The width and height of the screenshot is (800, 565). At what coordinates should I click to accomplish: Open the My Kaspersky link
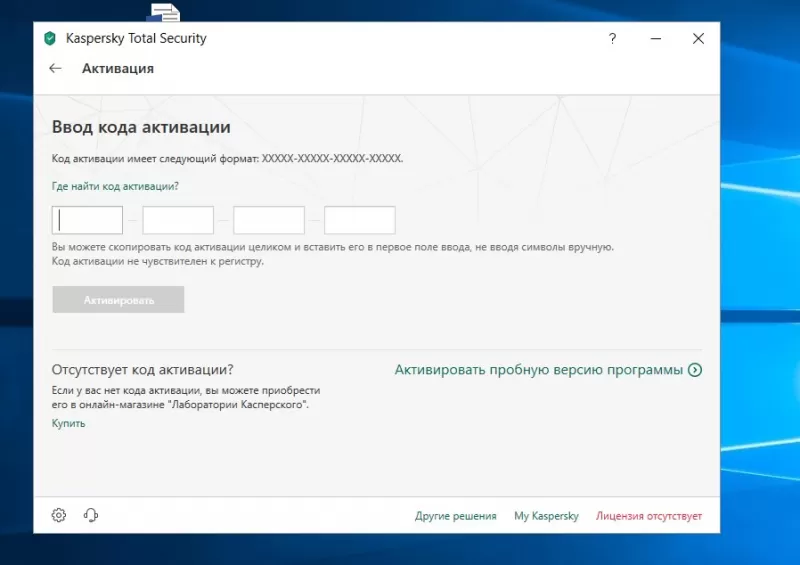[x=546, y=516]
